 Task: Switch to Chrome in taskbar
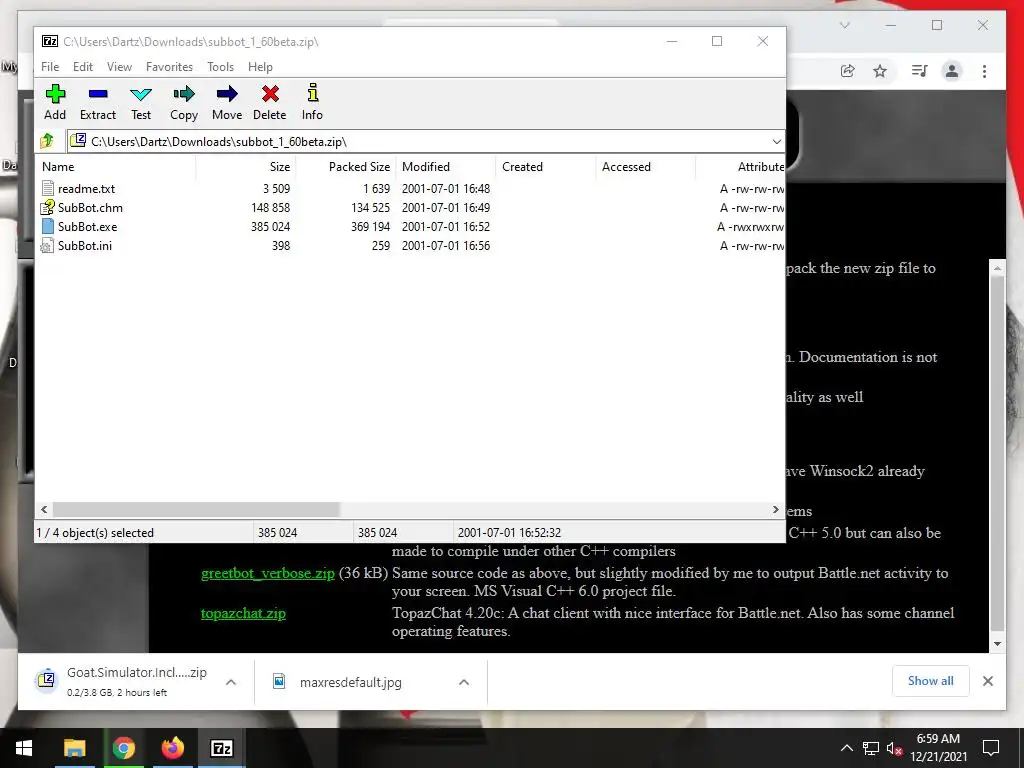coord(123,748)
